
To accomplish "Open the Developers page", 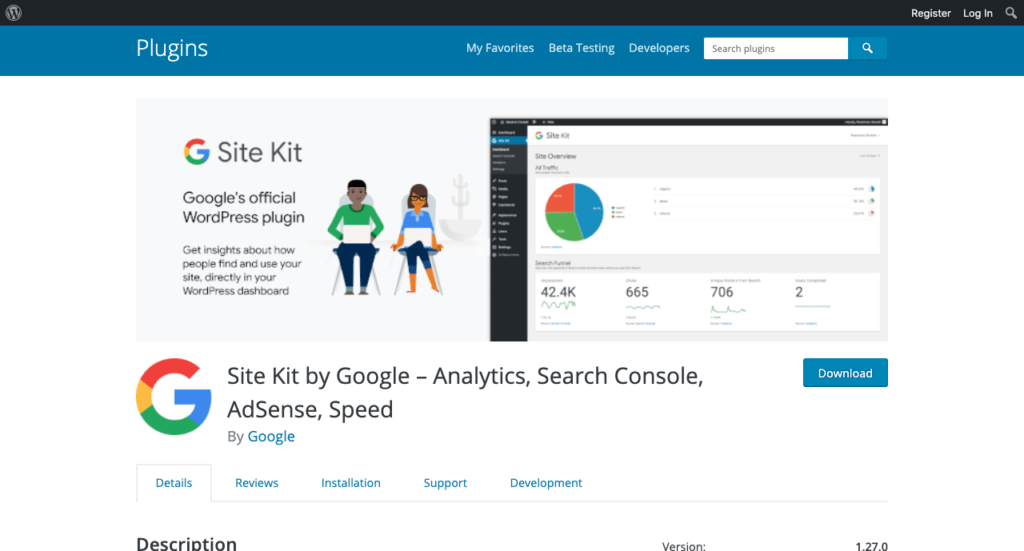I will coord(659,48).
